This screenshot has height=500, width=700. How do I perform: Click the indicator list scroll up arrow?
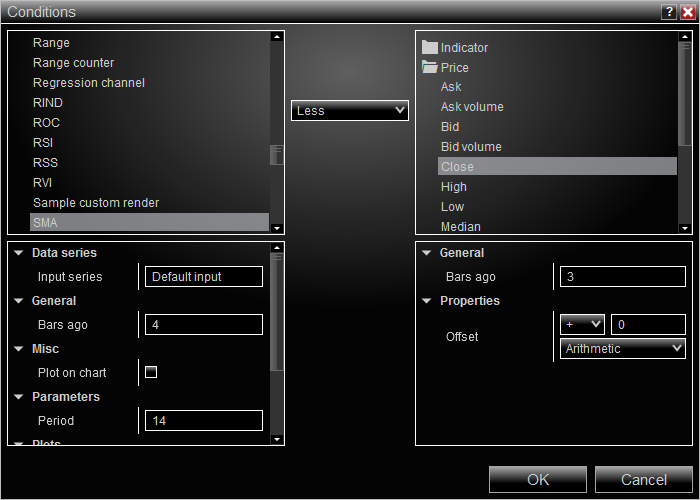277,37
